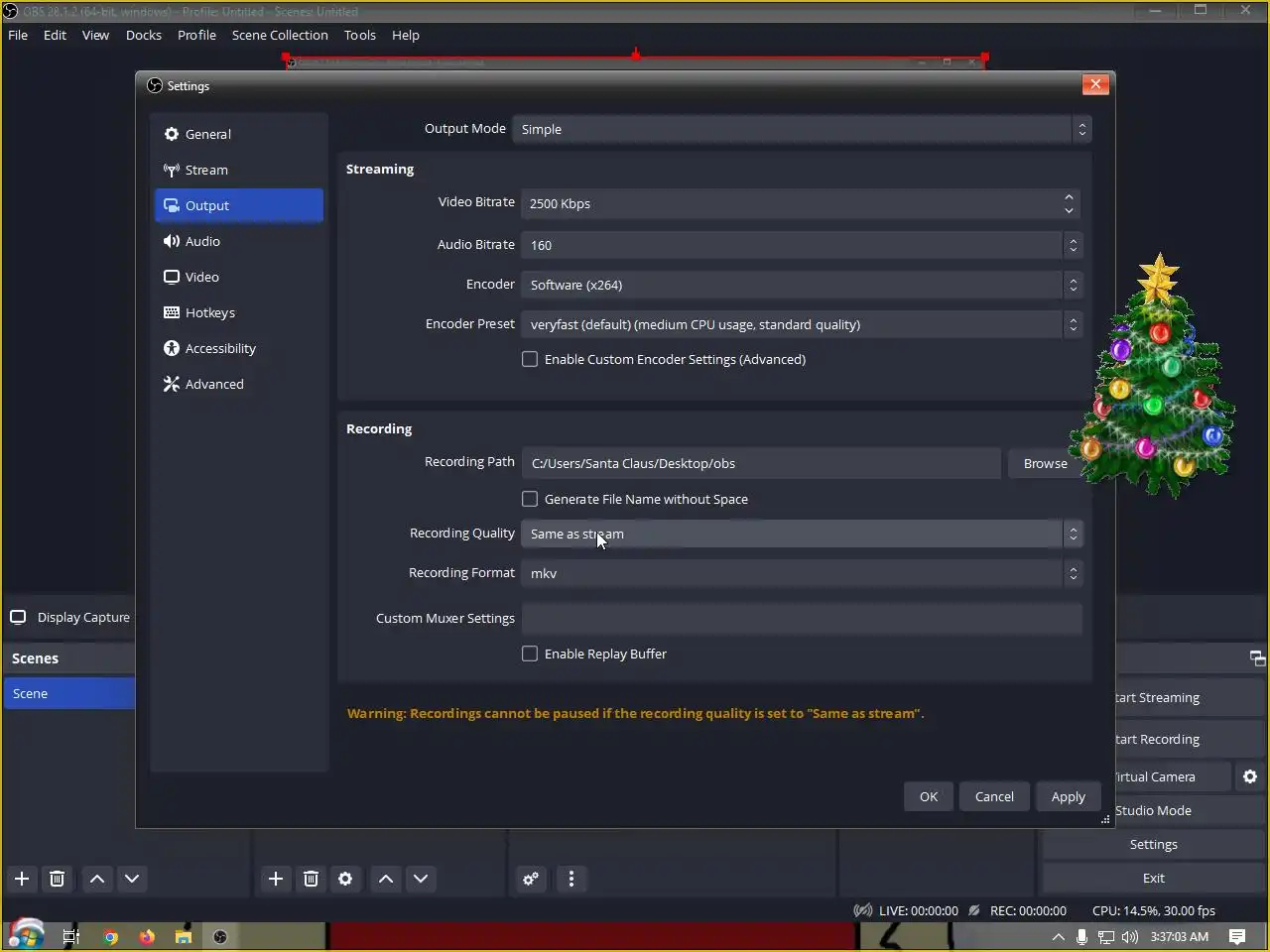Open the Tools menu
The image size is (1270, 952).
[x=360, y=35]
